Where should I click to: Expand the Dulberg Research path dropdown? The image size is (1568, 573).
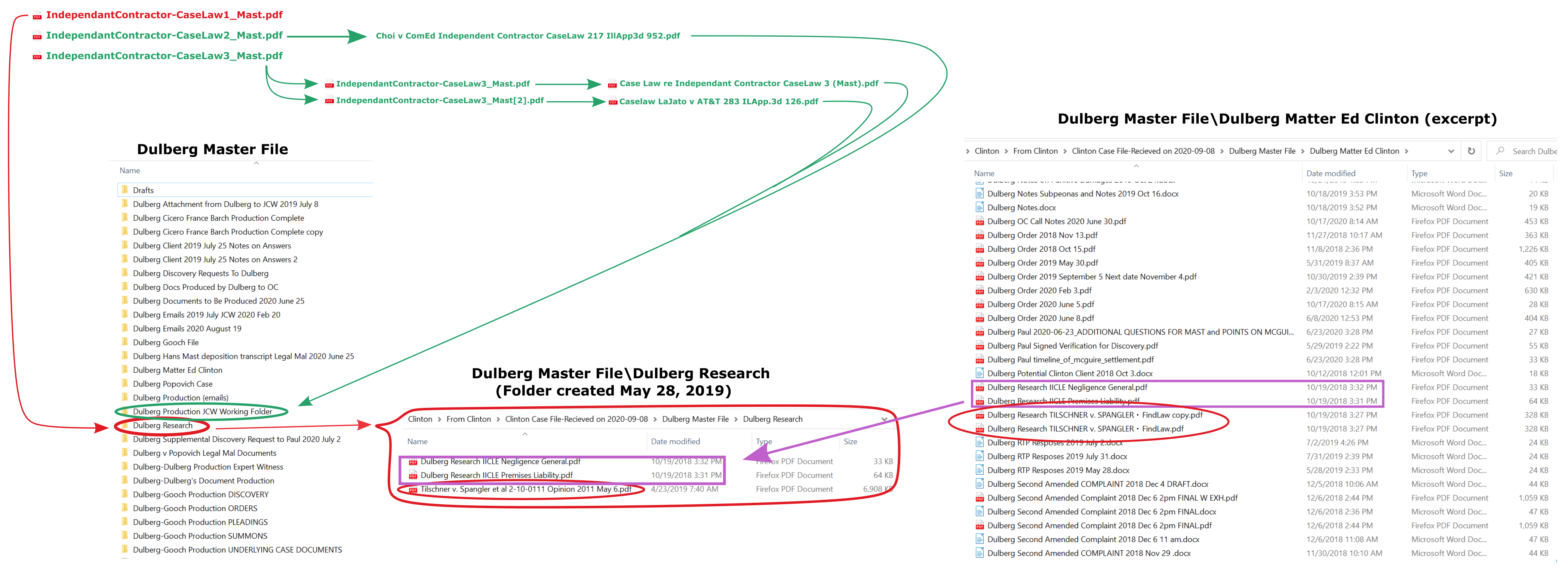[884, 419]
